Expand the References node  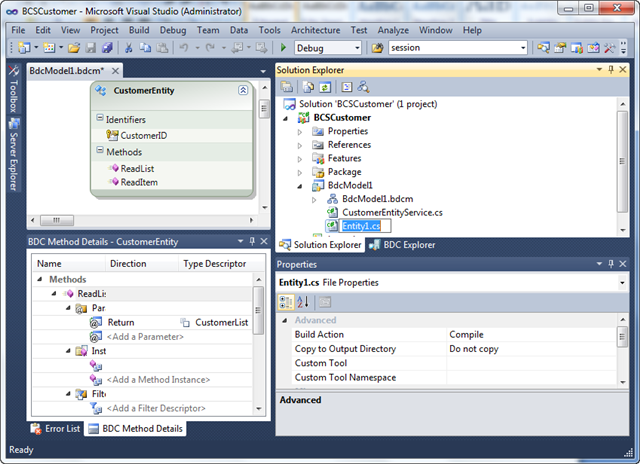point(300,145)
